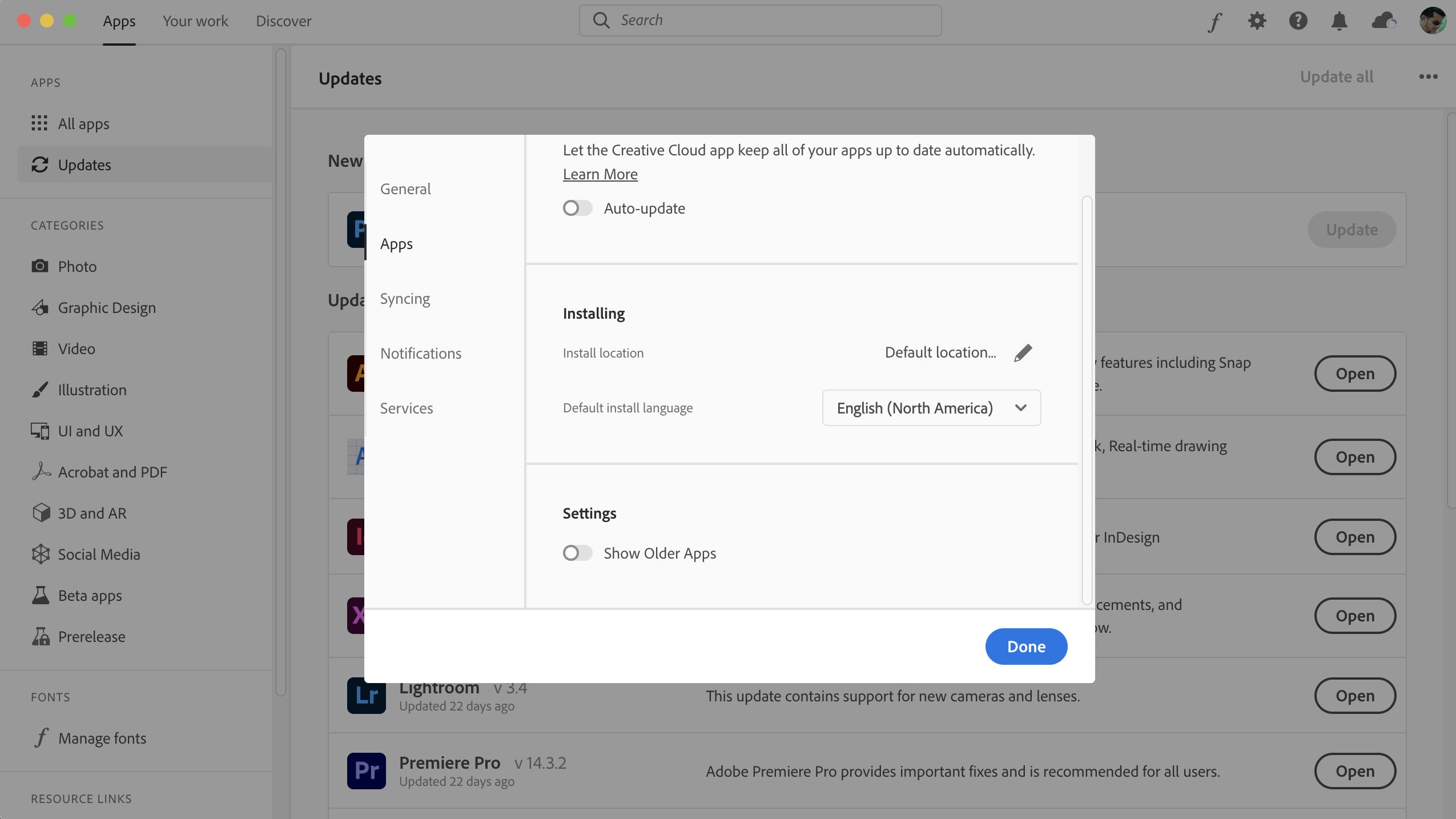This screenshot has width=1456, height=819.
Task: Click the All apps grid icon
Action: (38, 123)
